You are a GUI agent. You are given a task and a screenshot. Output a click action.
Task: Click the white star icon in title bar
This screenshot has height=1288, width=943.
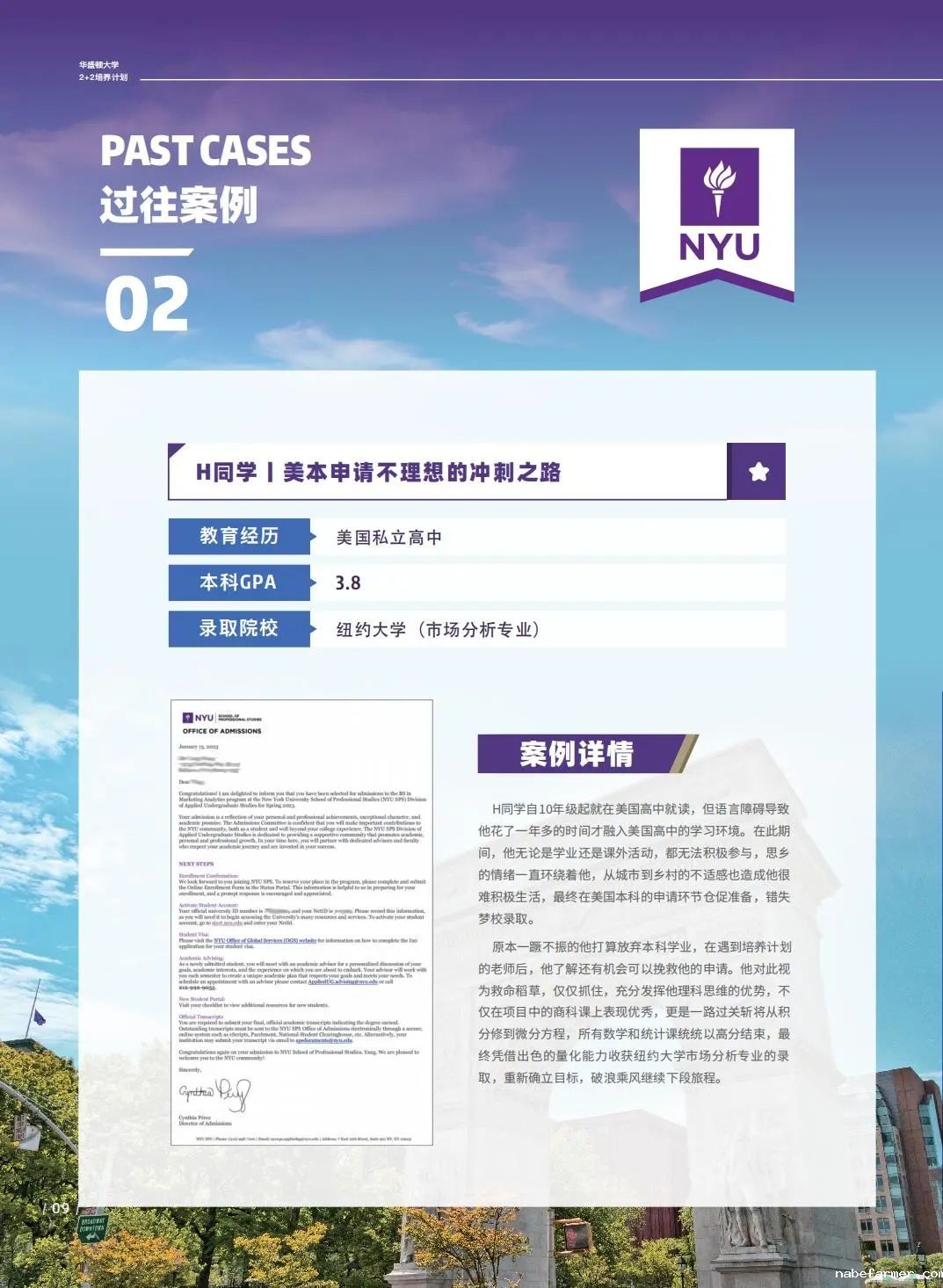pyautogui.click(x=758, y=472)
